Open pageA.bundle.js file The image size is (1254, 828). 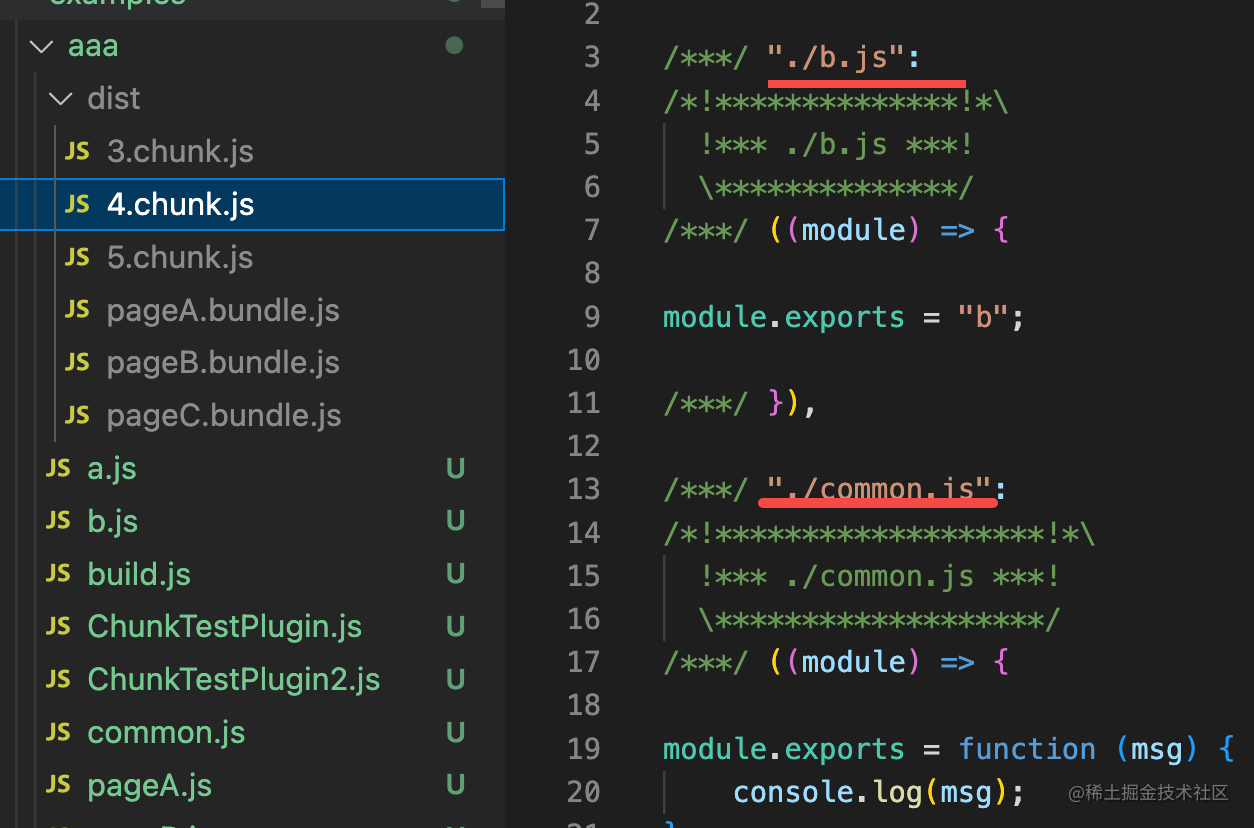[223, 310]
